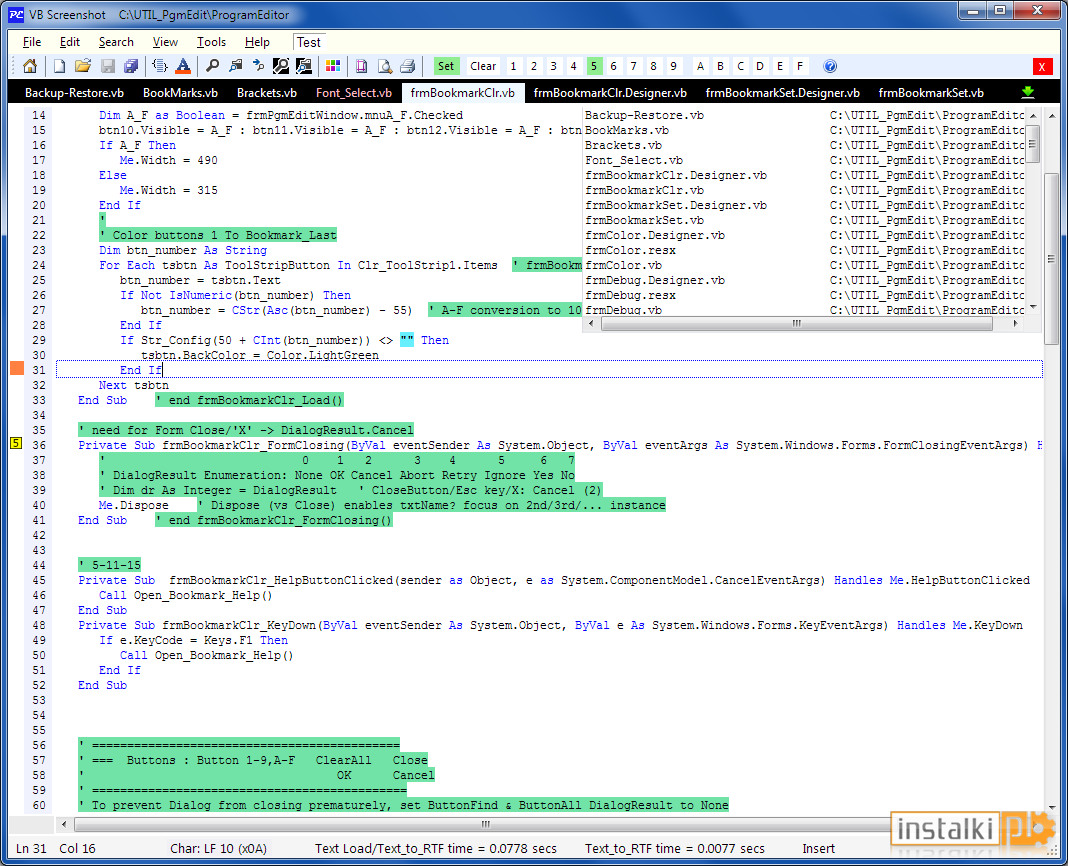This screenshot has height=866, width=1068.
Task: Open the Edit menu
Action: tap(69, 42)
